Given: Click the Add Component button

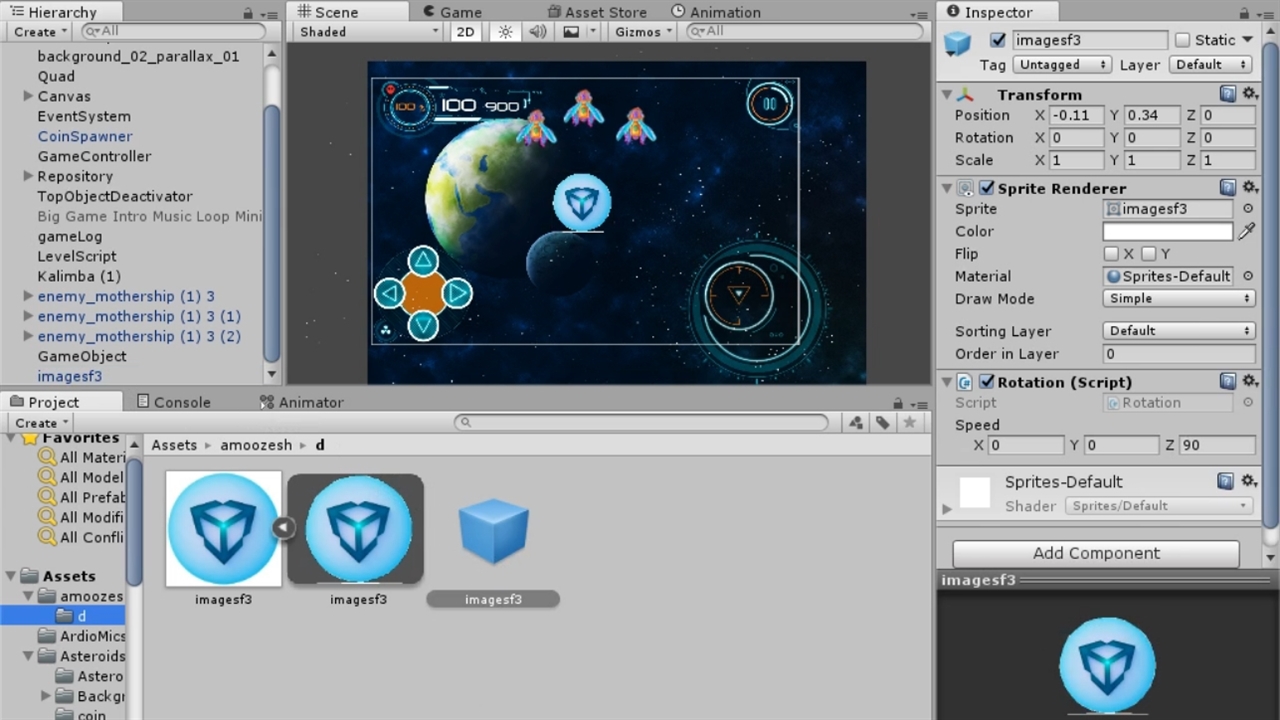Looking at the screenshot, I should (1096, 553).
